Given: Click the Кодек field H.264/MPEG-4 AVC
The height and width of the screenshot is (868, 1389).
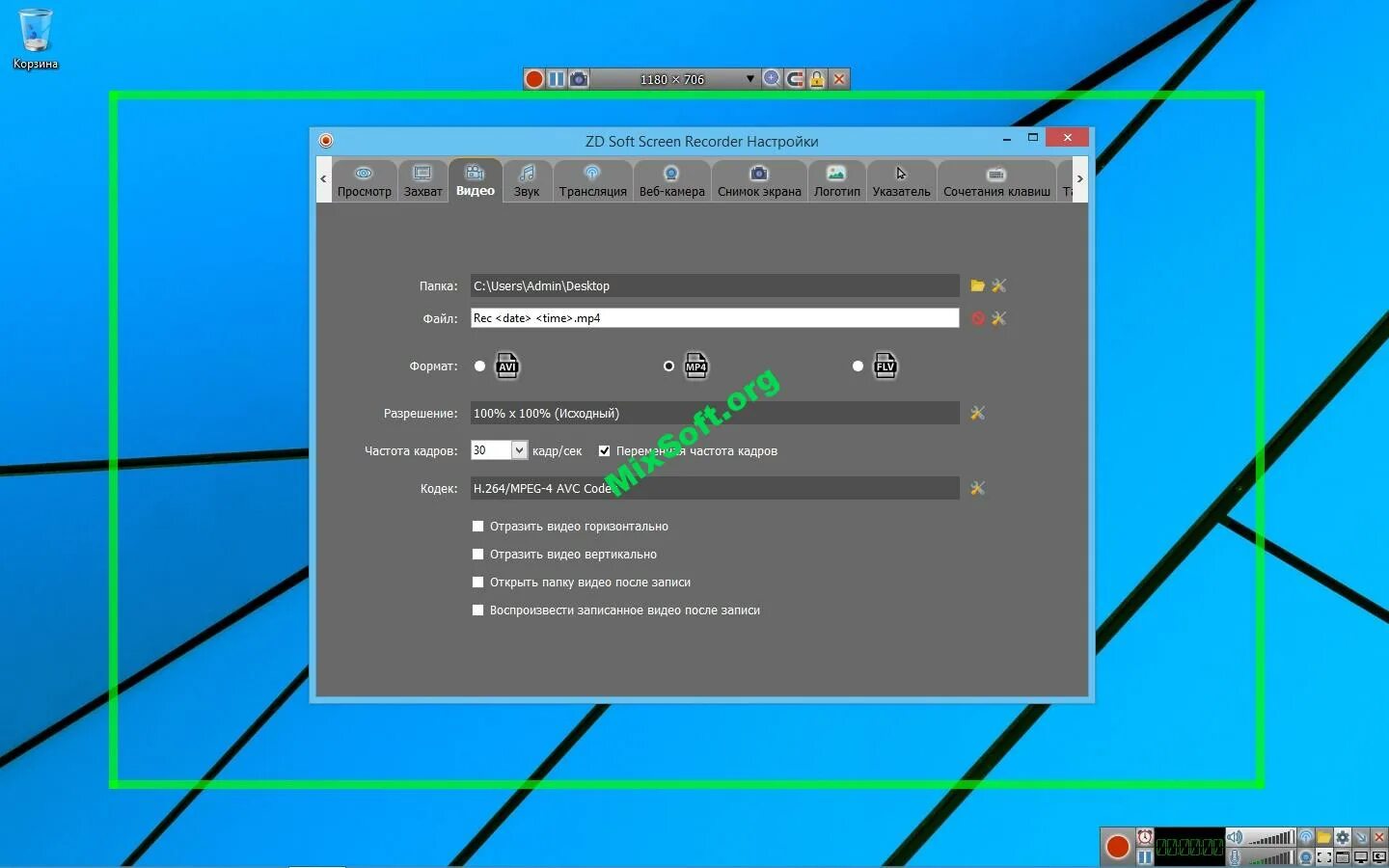Looking at the screenshot, I should [715, 488].
